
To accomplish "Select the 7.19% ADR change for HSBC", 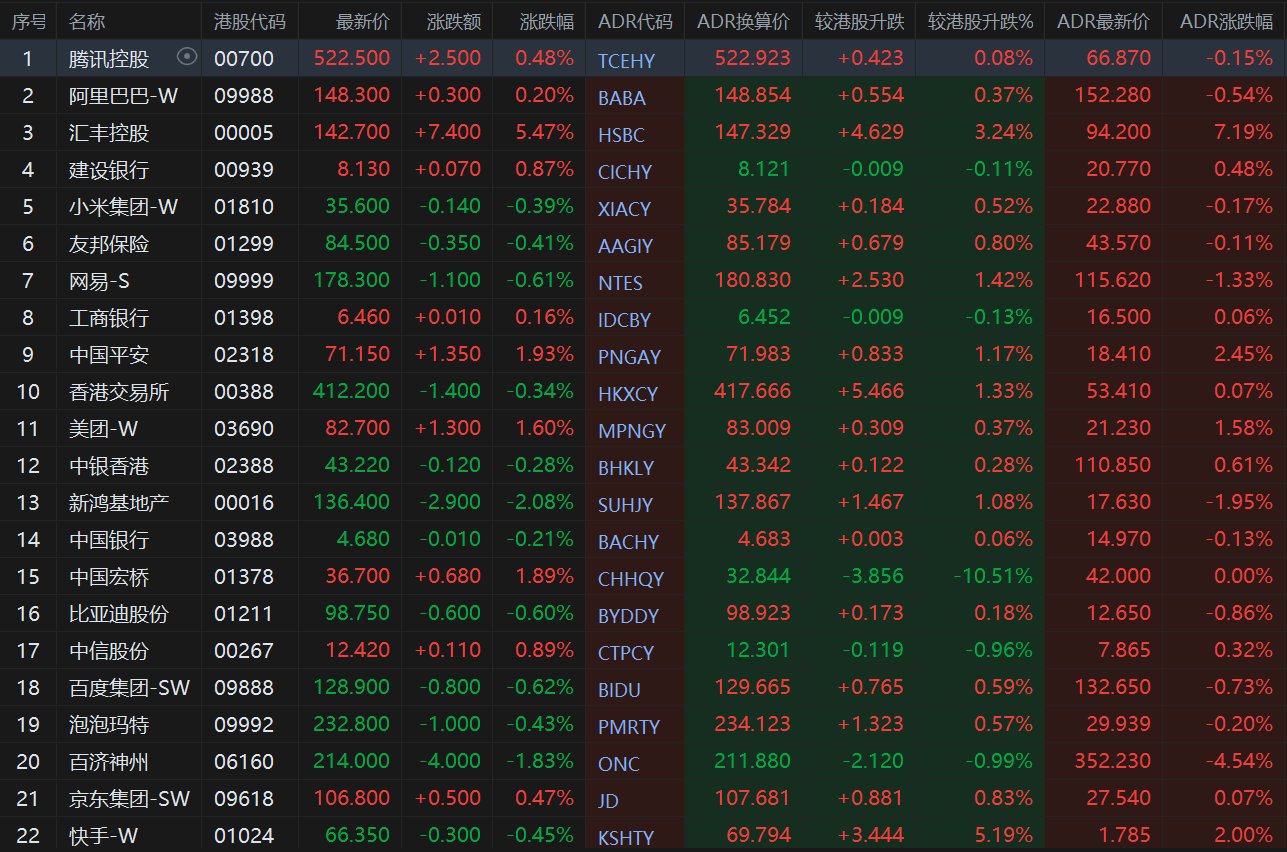I will click(1243, 133).
